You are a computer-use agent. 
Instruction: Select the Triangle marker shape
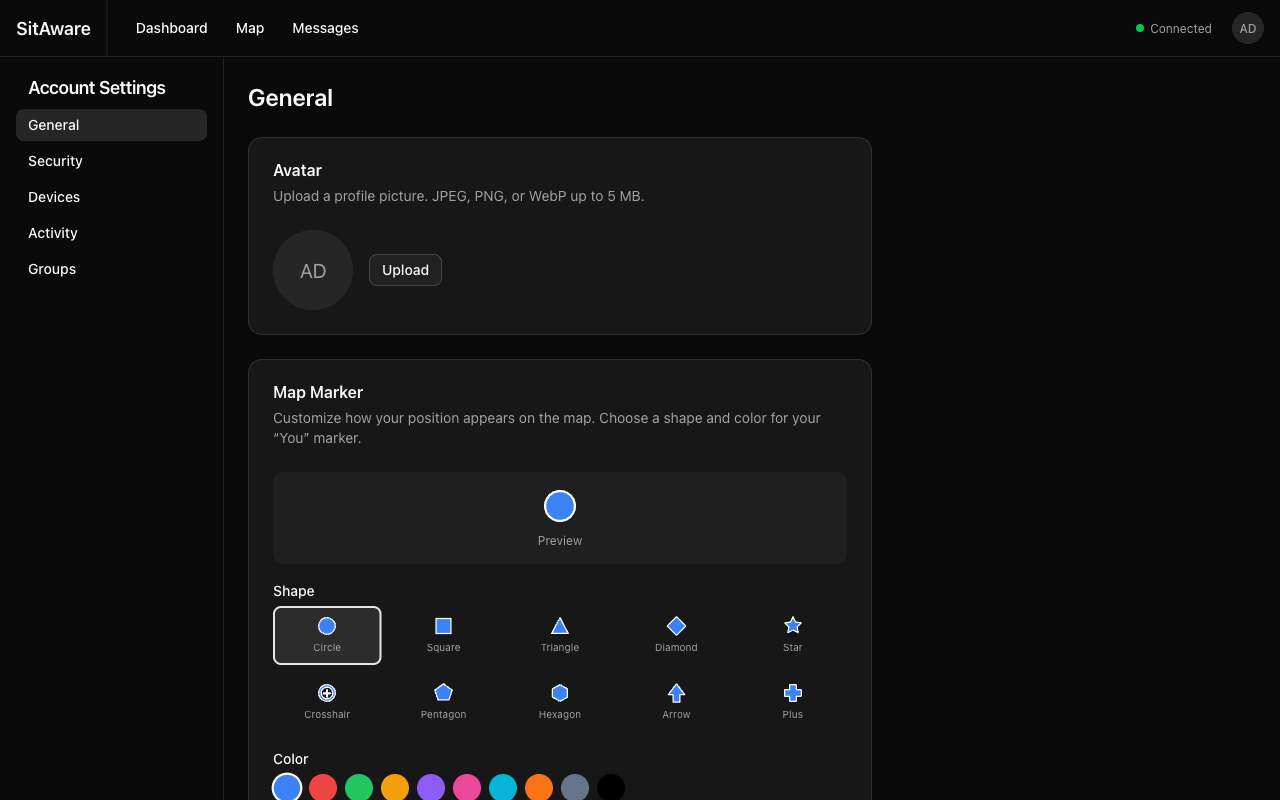559,632
